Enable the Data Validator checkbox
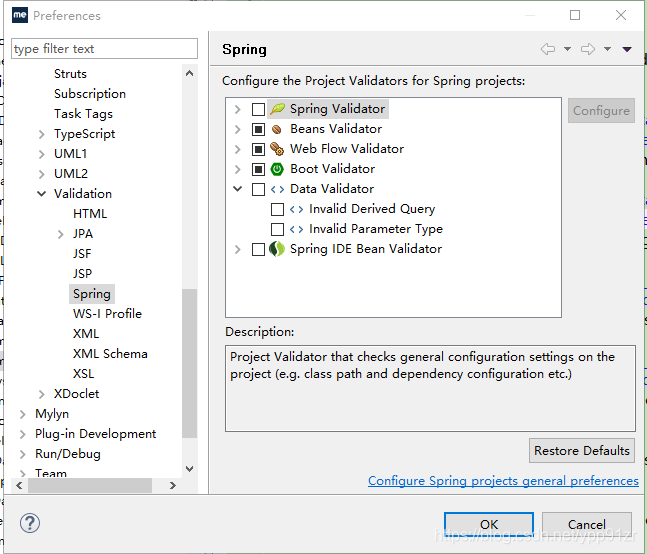647x554 pixels. coord(258,189)
